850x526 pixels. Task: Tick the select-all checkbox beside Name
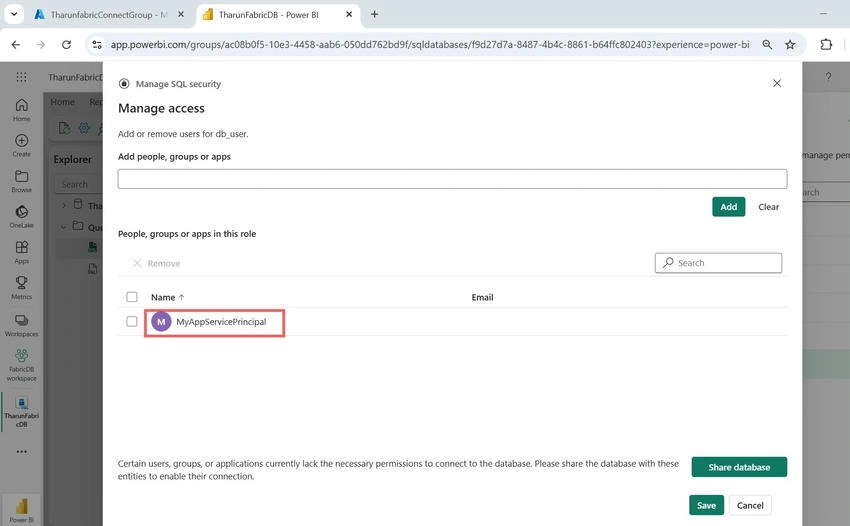(x=132, y=297)
